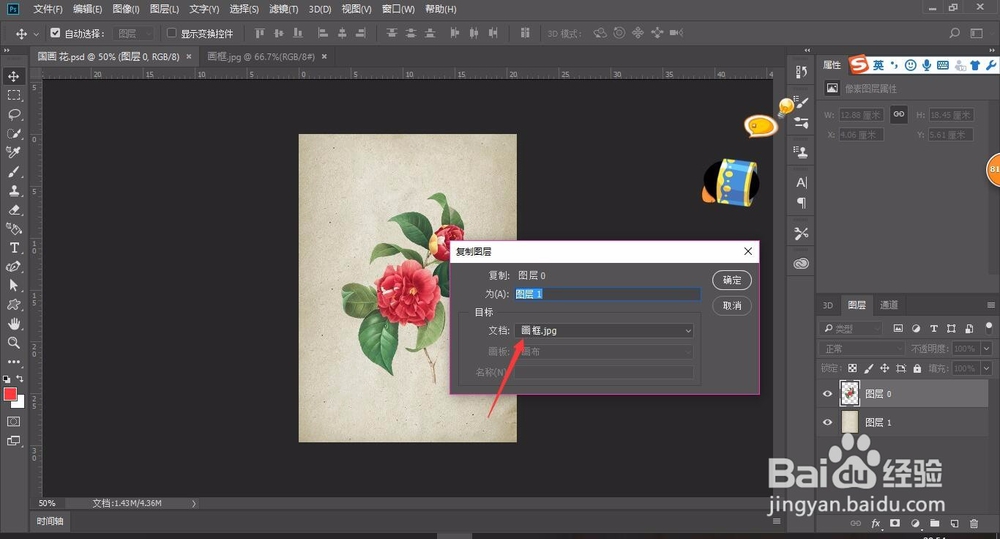Open the Auto-Select 图层 dropdown
Viewport: 1000px width, 539px height.
tap(133, 33)
